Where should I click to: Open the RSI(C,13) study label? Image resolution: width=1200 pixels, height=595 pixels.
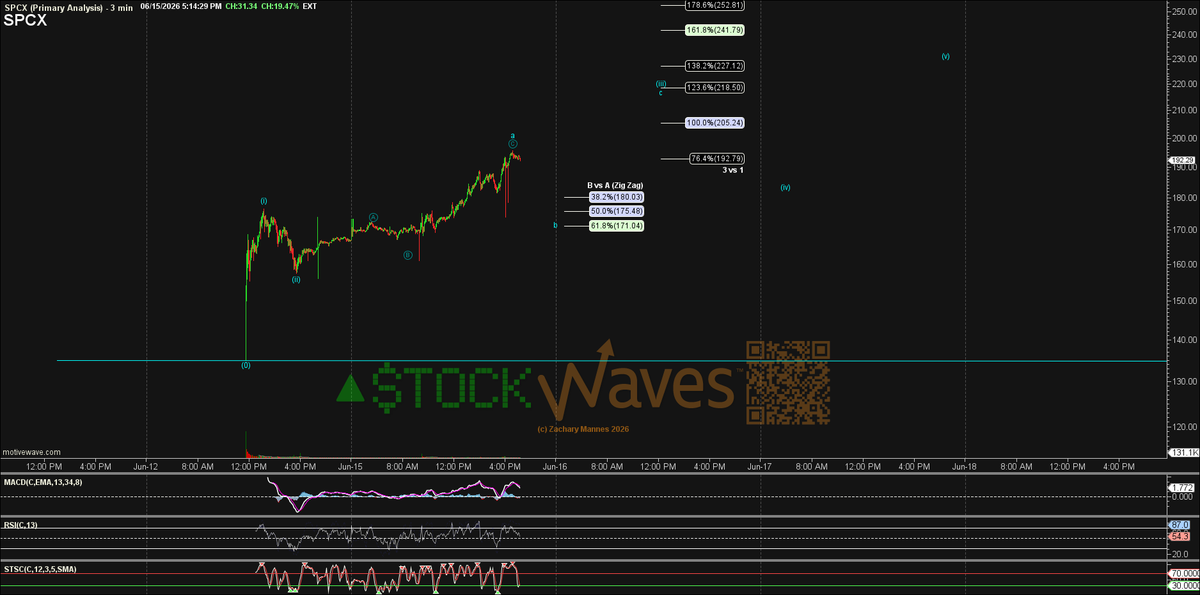tap(19, 524)
